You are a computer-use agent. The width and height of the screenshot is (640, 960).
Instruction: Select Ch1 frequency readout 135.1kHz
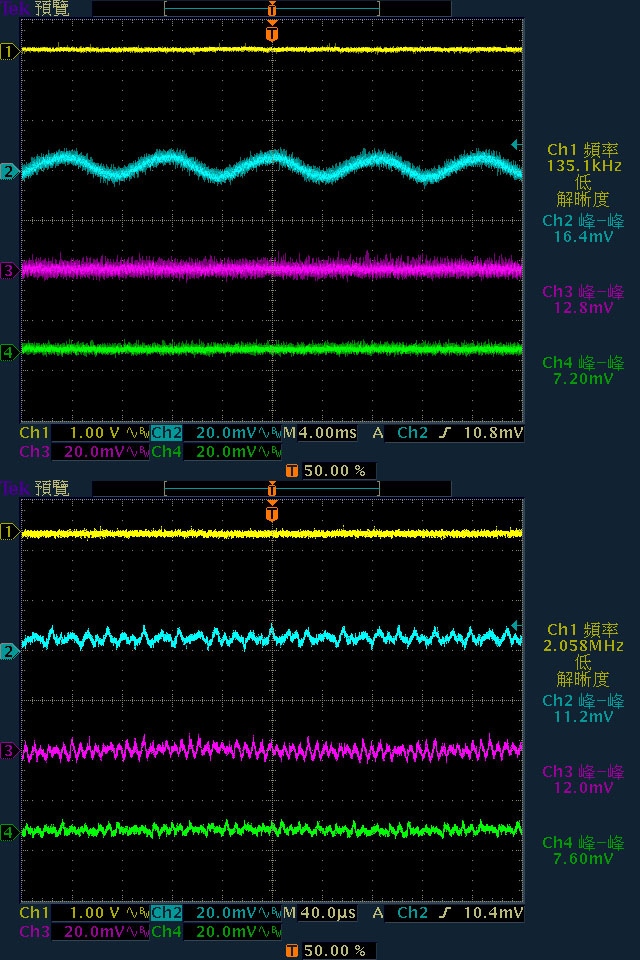[x=584, y=166]
